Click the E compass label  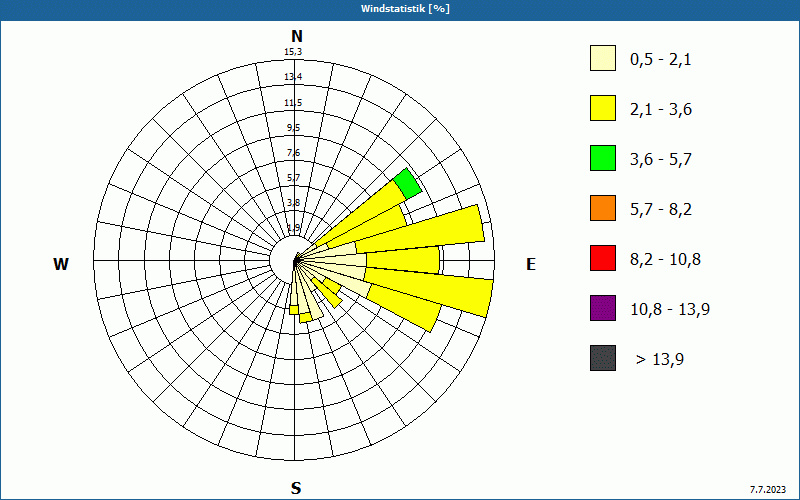[531, 264]
